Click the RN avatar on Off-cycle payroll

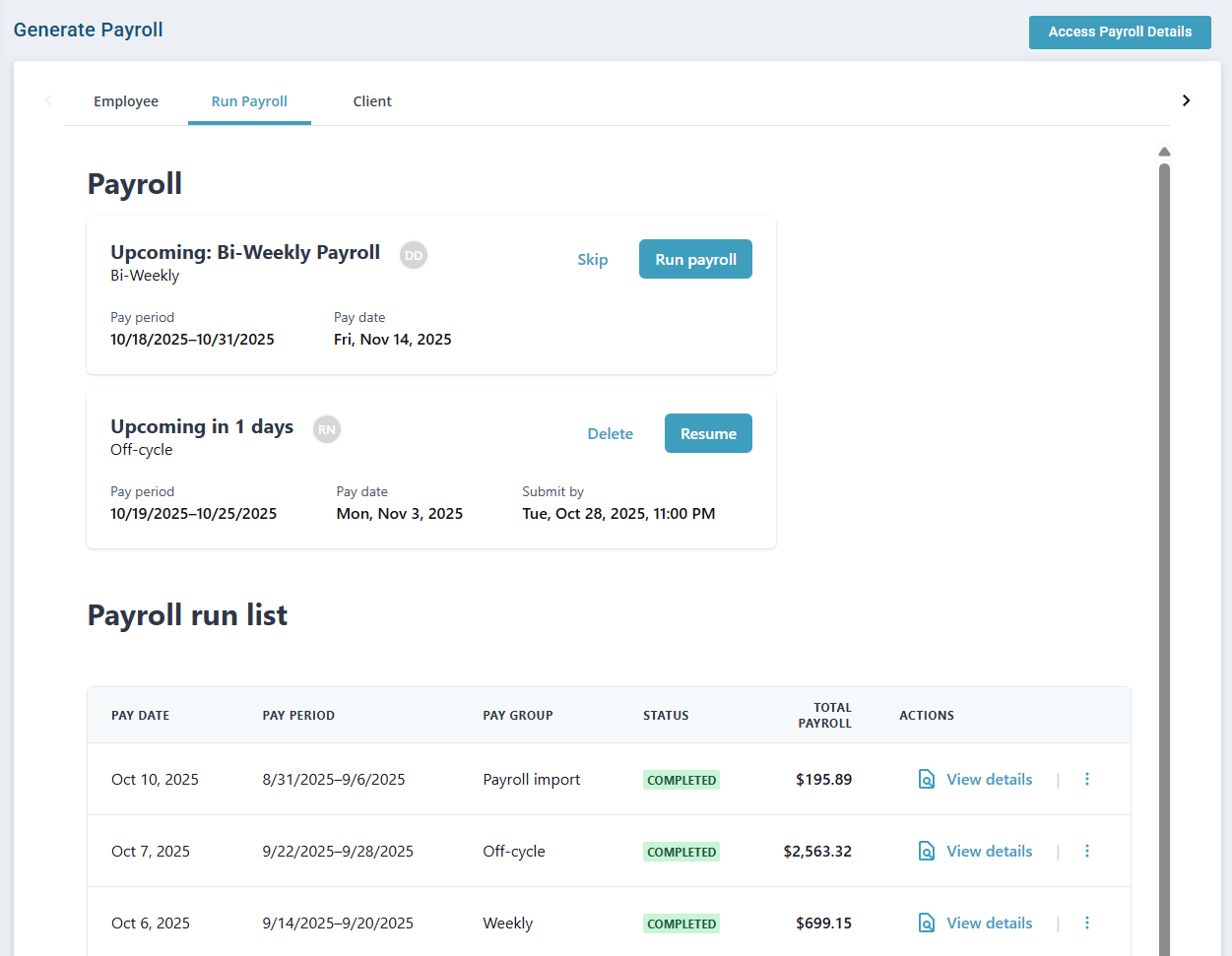click(327, 429)
